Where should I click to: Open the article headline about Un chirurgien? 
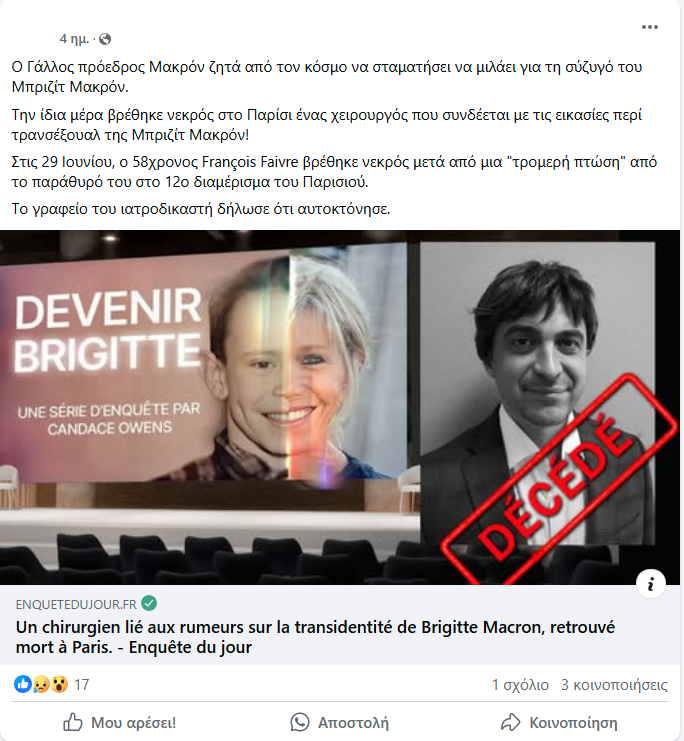coord(315,637)
